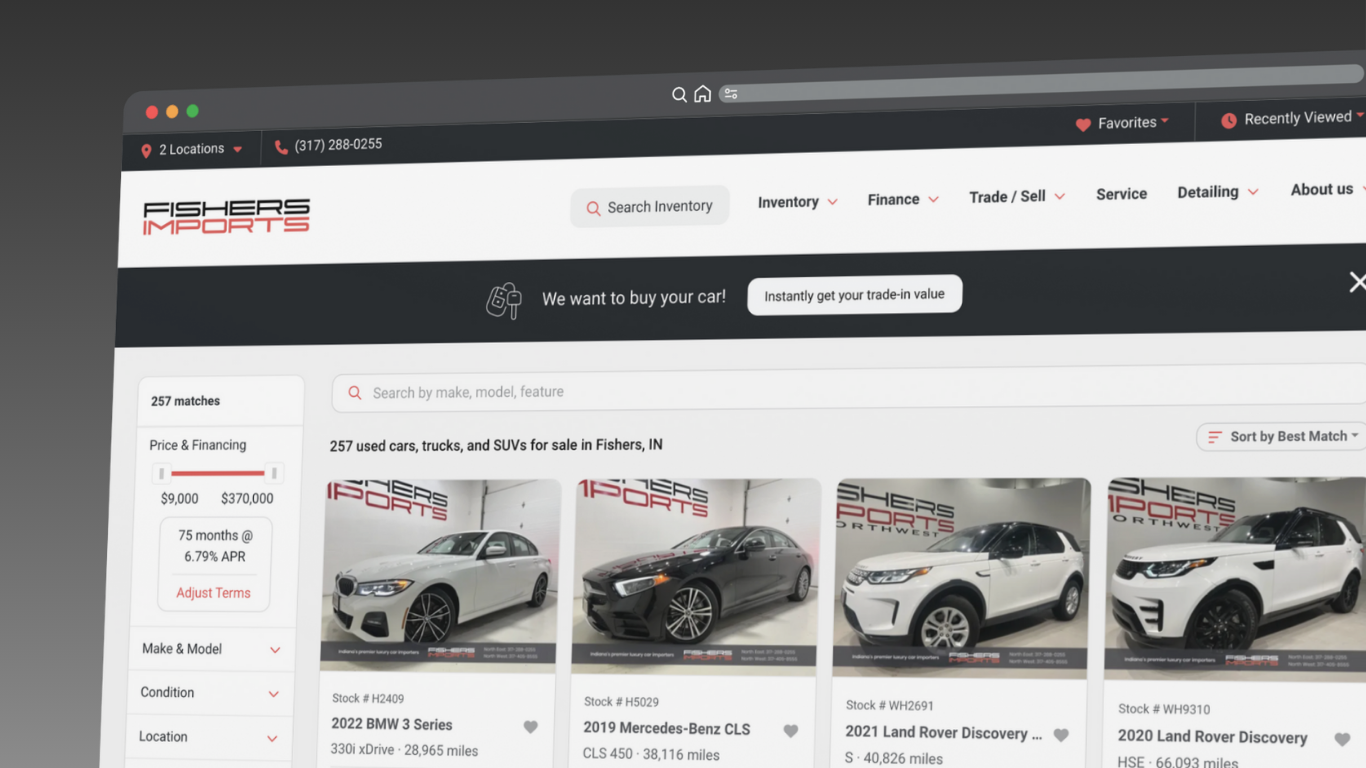The image size is (1366, 768).
Task: Open the Trade / Sell menu
Action: click(1017, 197)
